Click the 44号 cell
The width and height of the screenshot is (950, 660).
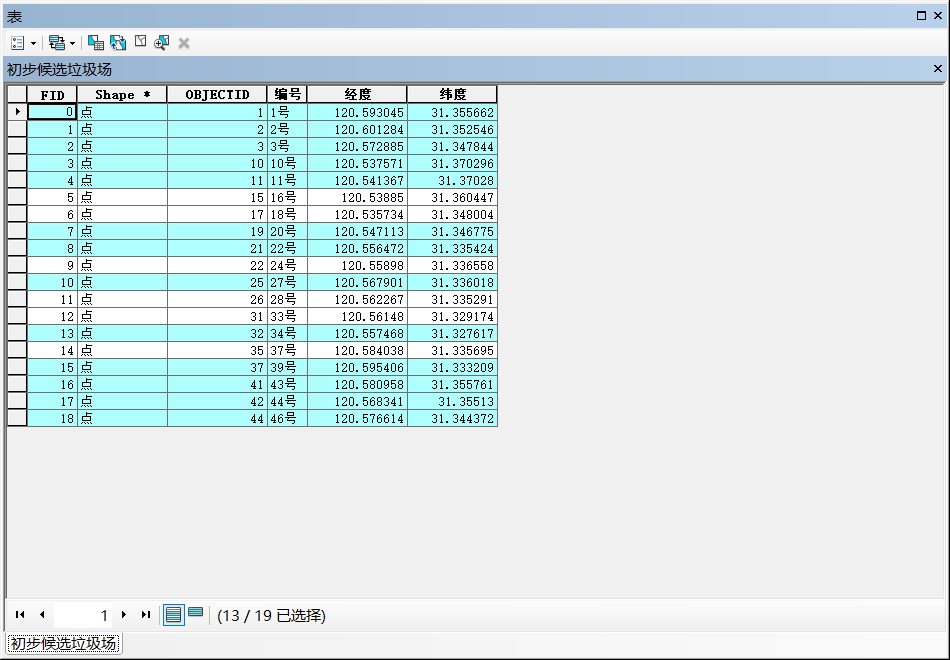[287, 401]
